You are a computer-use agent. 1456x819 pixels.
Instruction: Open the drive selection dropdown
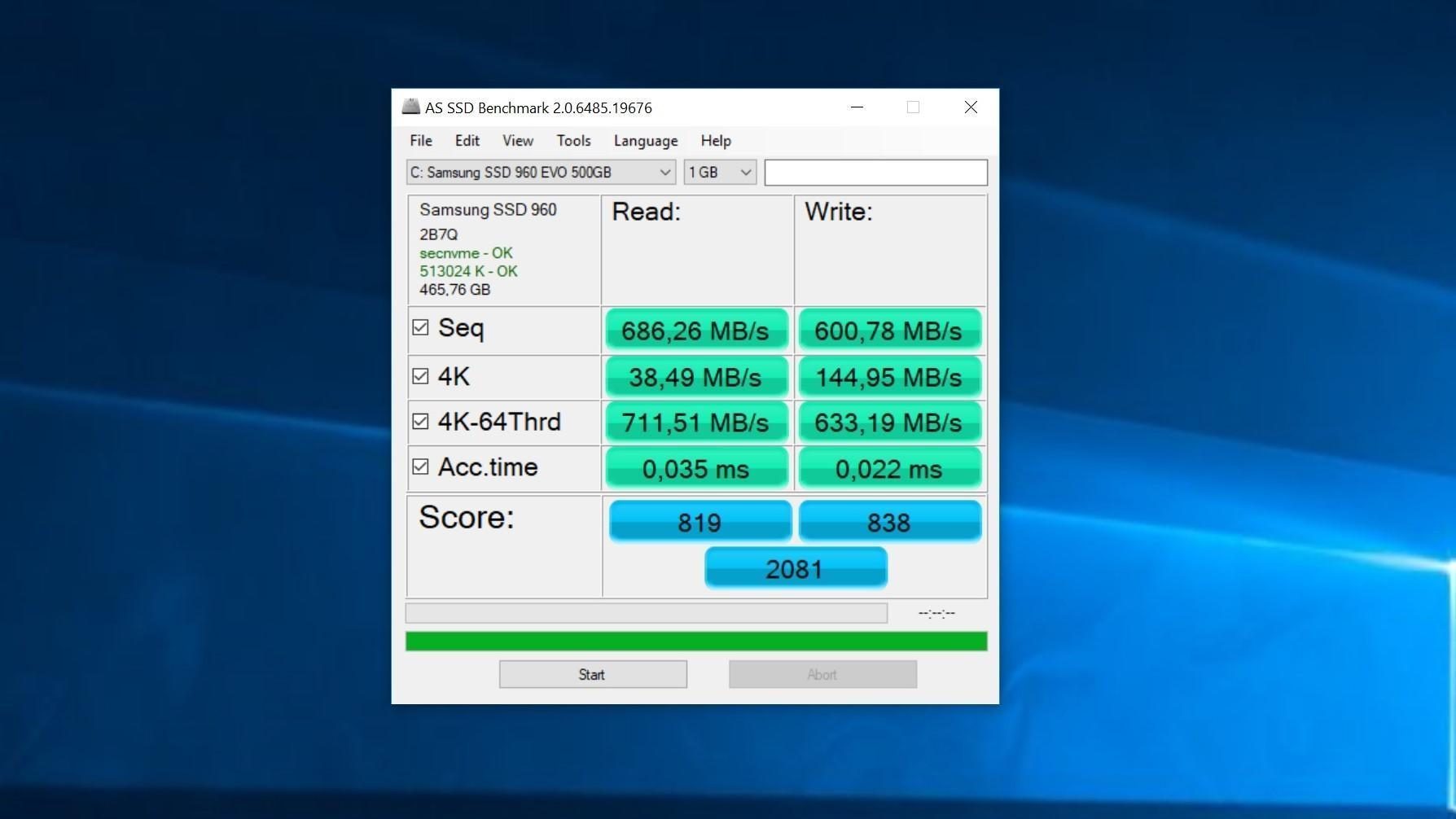tap(541, 173)
